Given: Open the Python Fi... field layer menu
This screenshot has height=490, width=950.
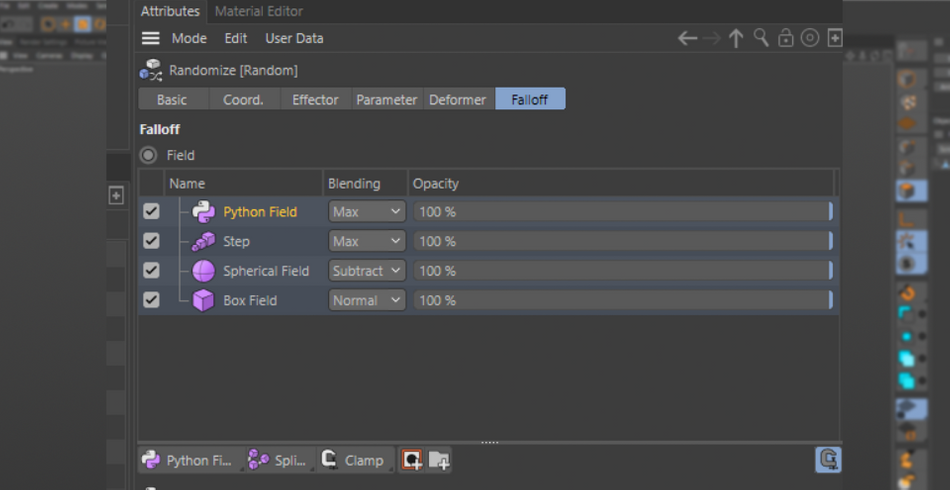Looking at the screenshot, I should (191, 460).
